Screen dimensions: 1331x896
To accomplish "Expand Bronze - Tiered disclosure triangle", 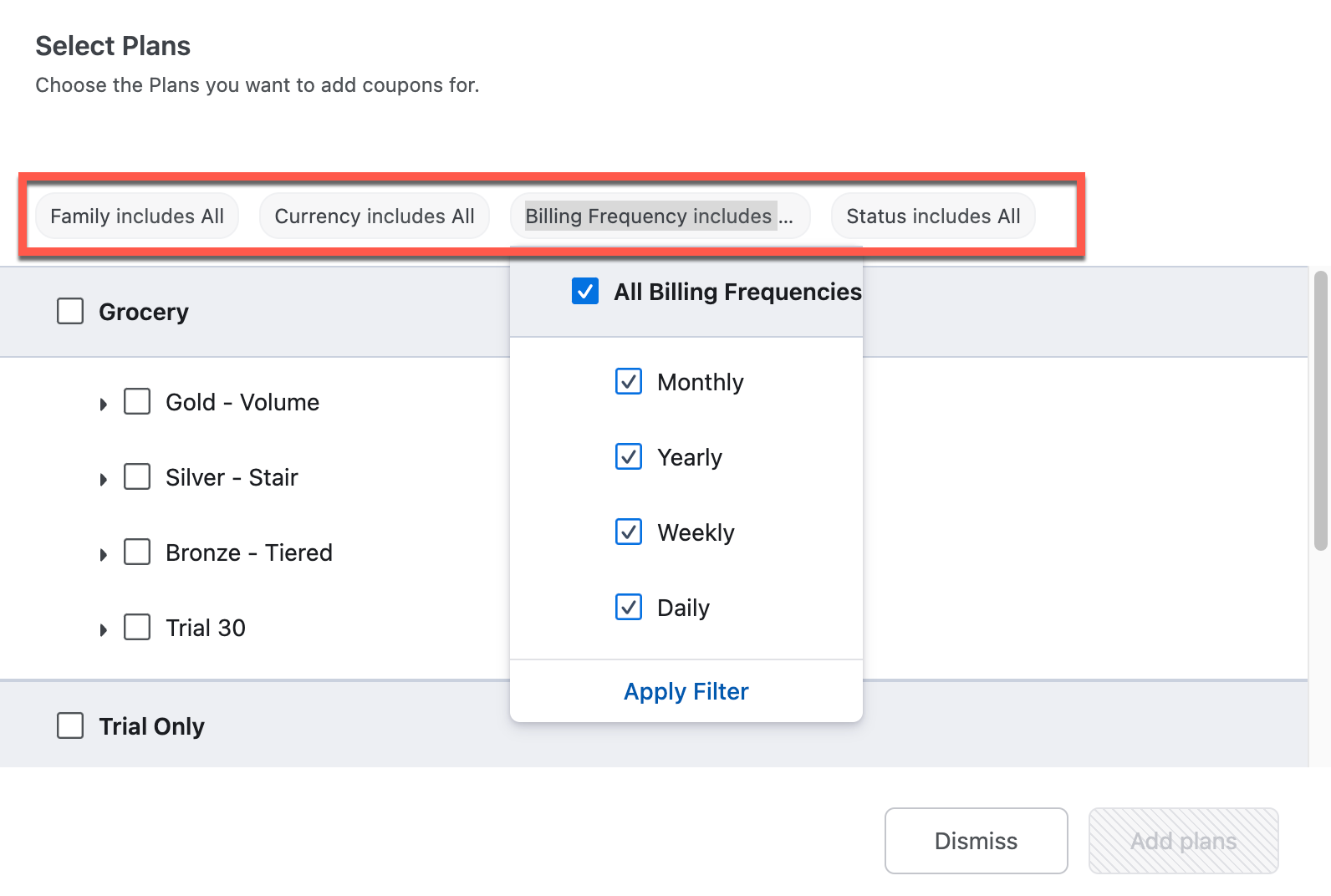I will [x=104, y=555].
